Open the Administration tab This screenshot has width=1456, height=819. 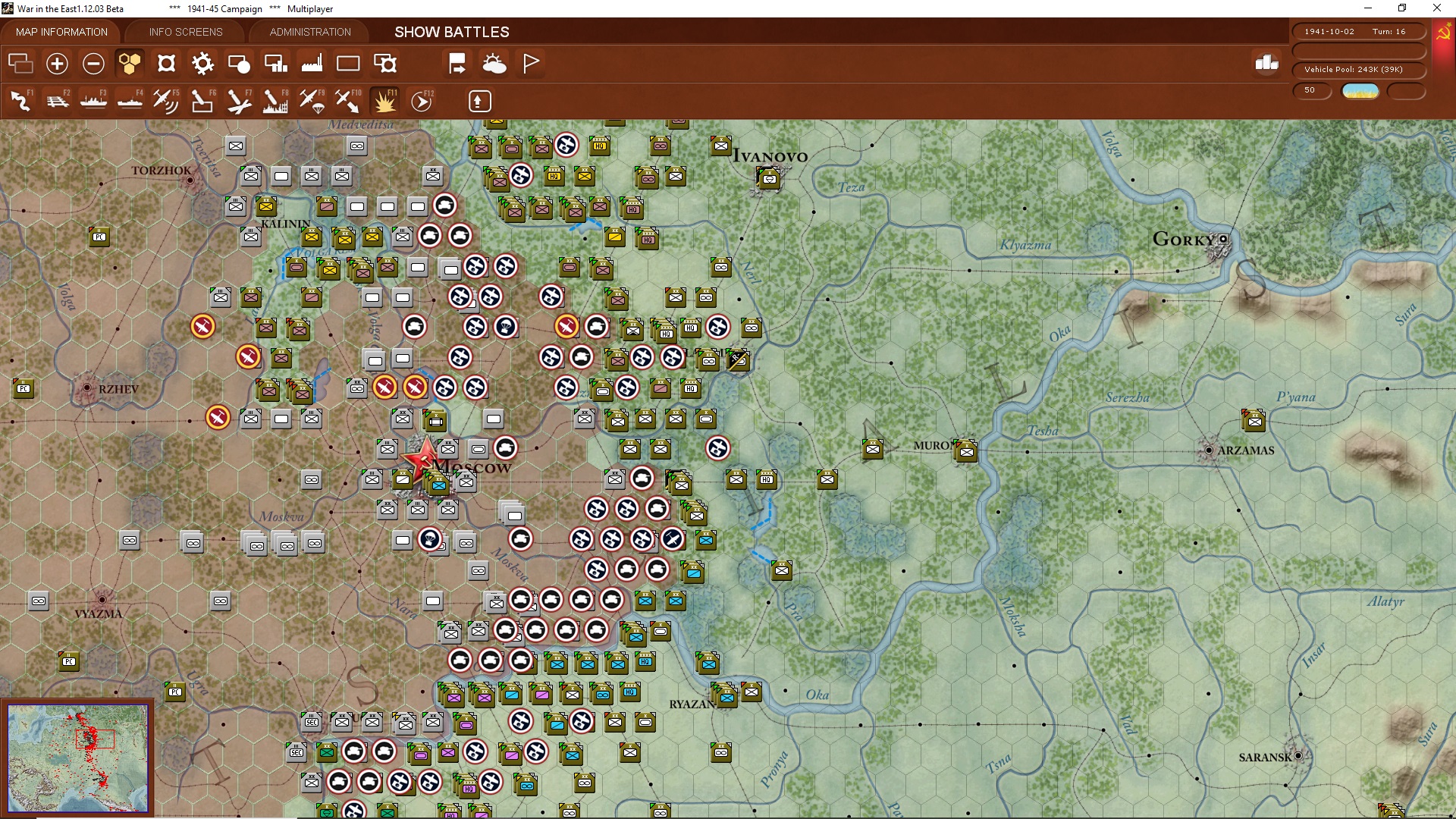310,32
